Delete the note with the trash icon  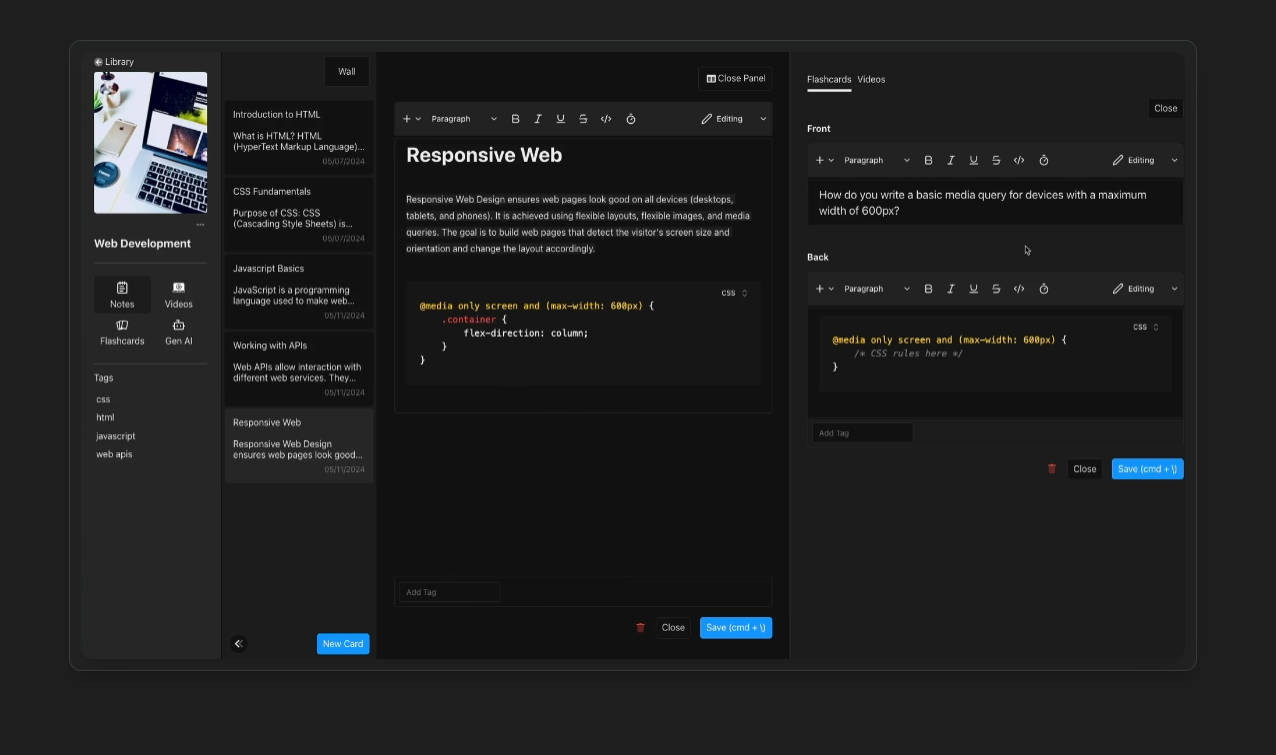click(641, 628)
